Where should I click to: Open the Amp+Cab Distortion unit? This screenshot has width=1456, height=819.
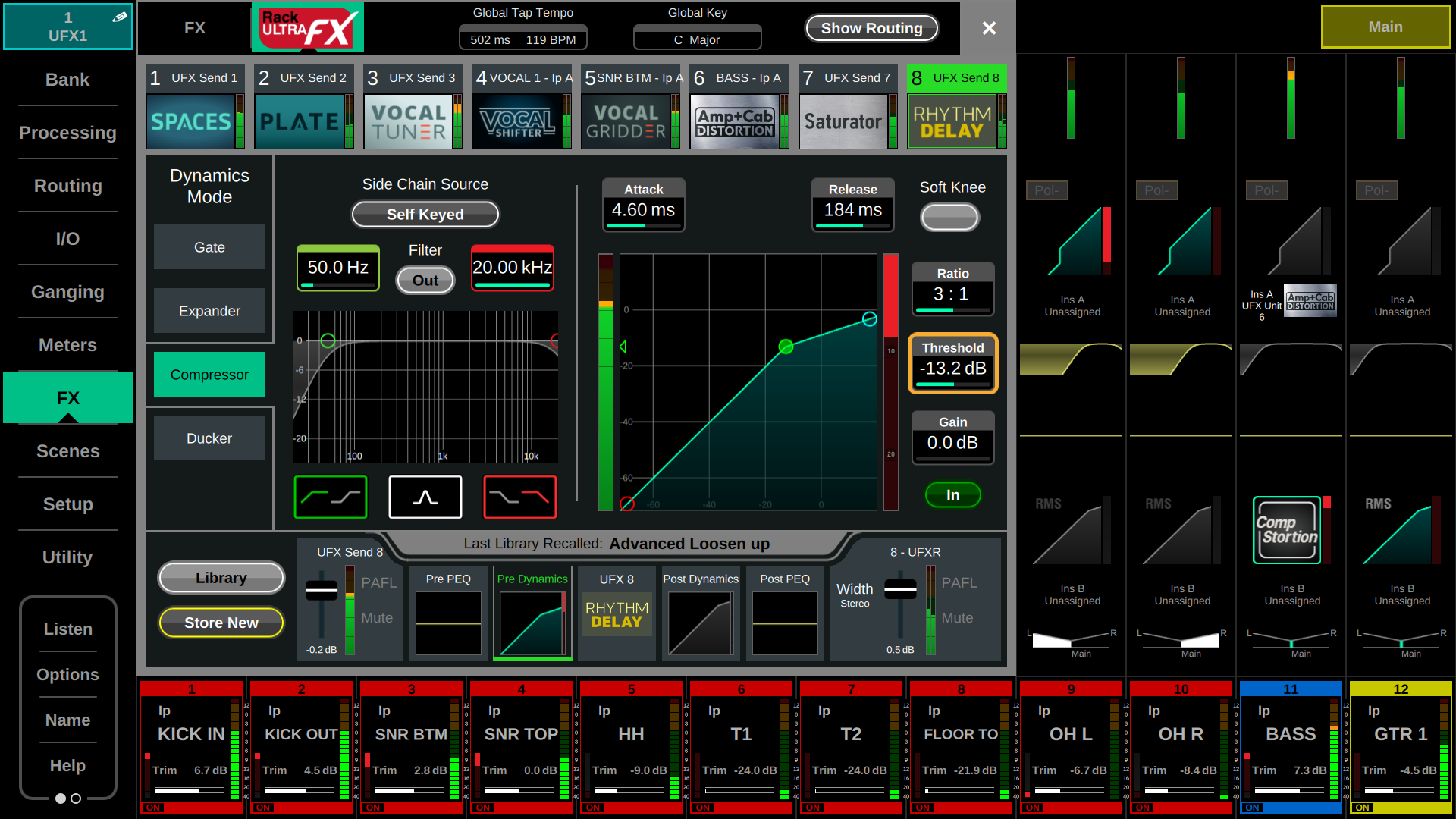(734, 121)
